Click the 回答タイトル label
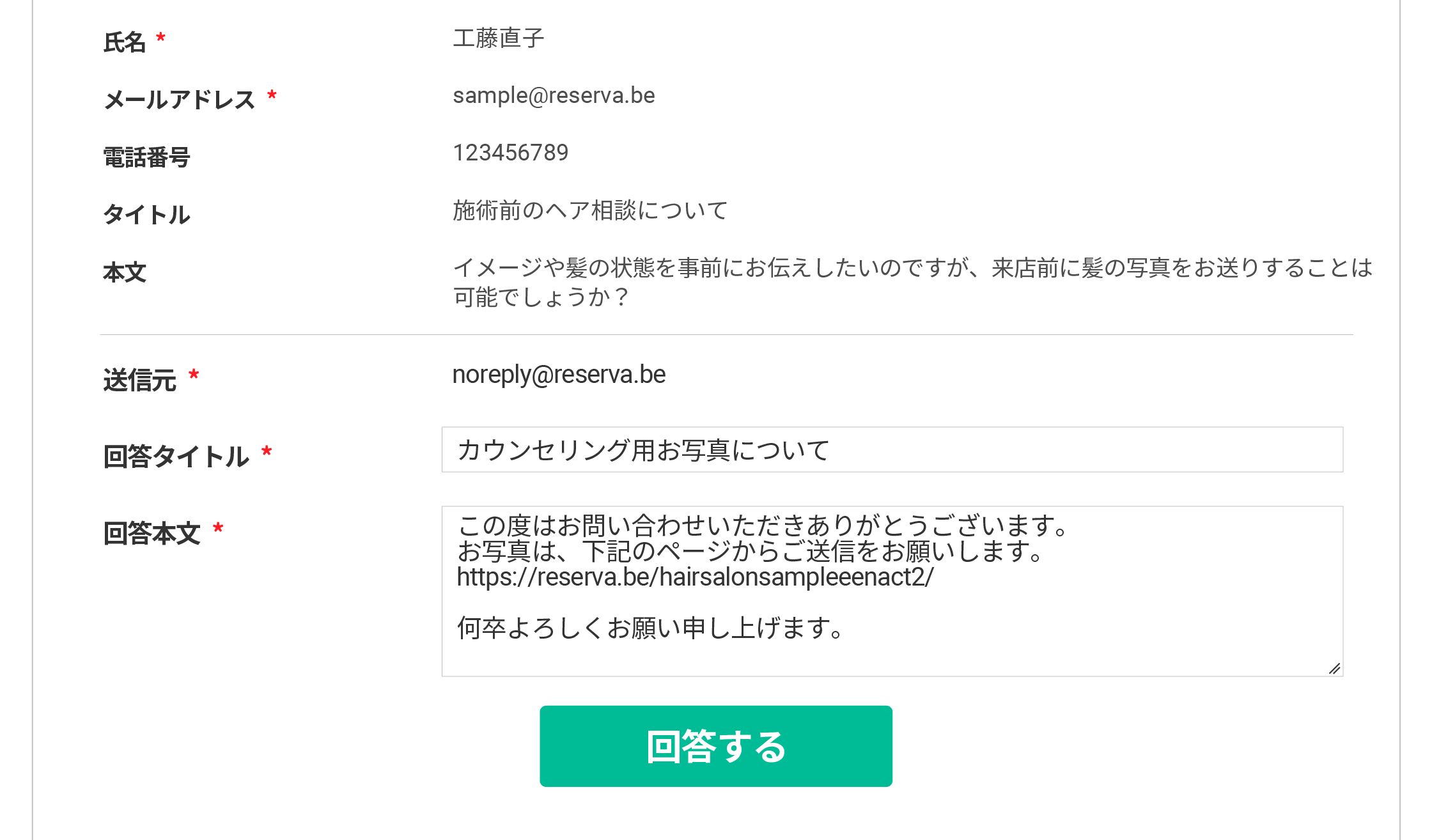The width and height of the screenshot is (1432, 840). (176, 456)
